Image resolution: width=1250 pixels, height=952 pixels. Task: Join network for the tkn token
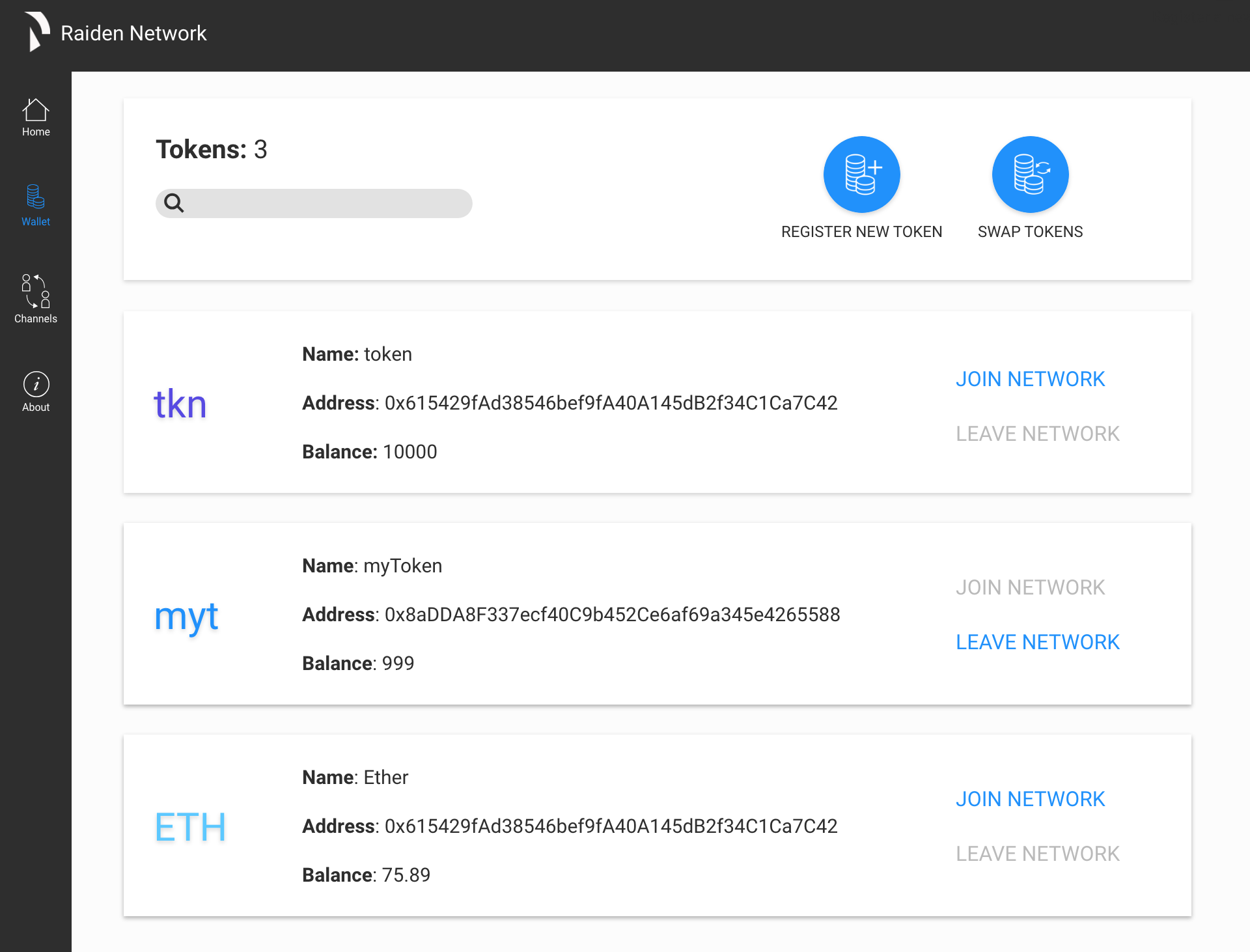[1030, 379]
